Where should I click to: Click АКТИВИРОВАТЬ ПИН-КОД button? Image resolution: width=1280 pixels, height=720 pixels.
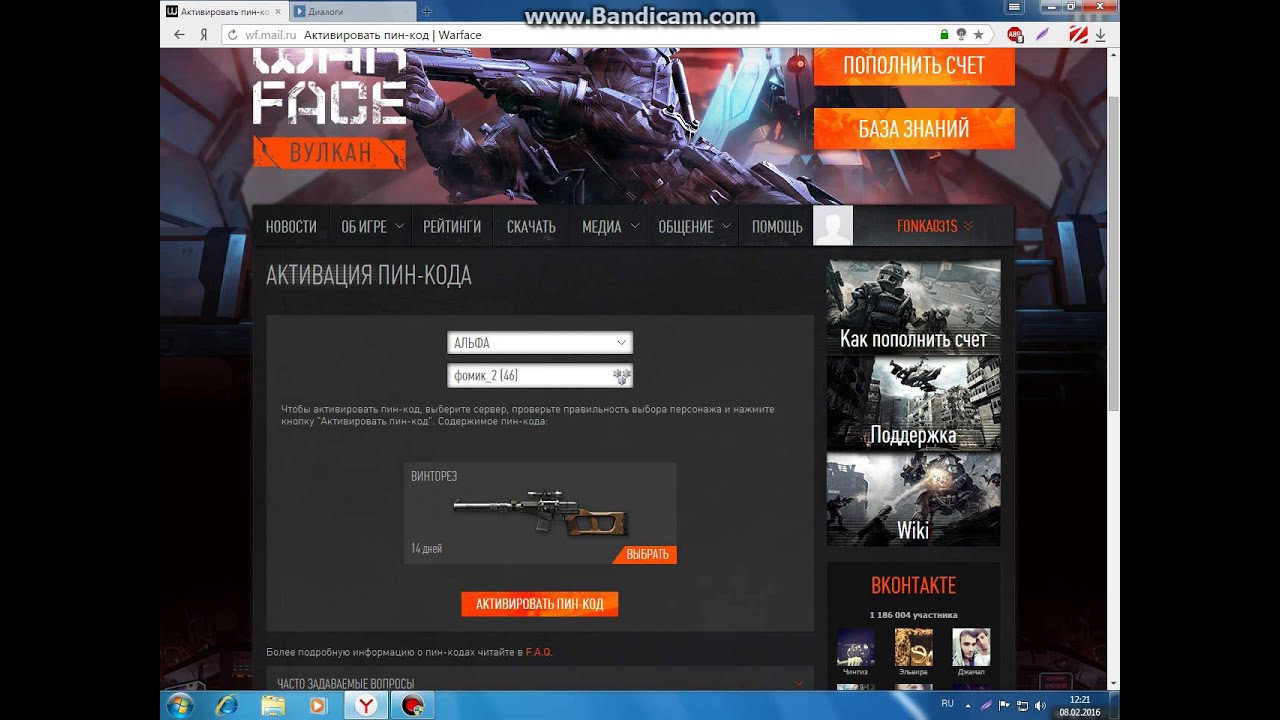(x=539, y=604)
